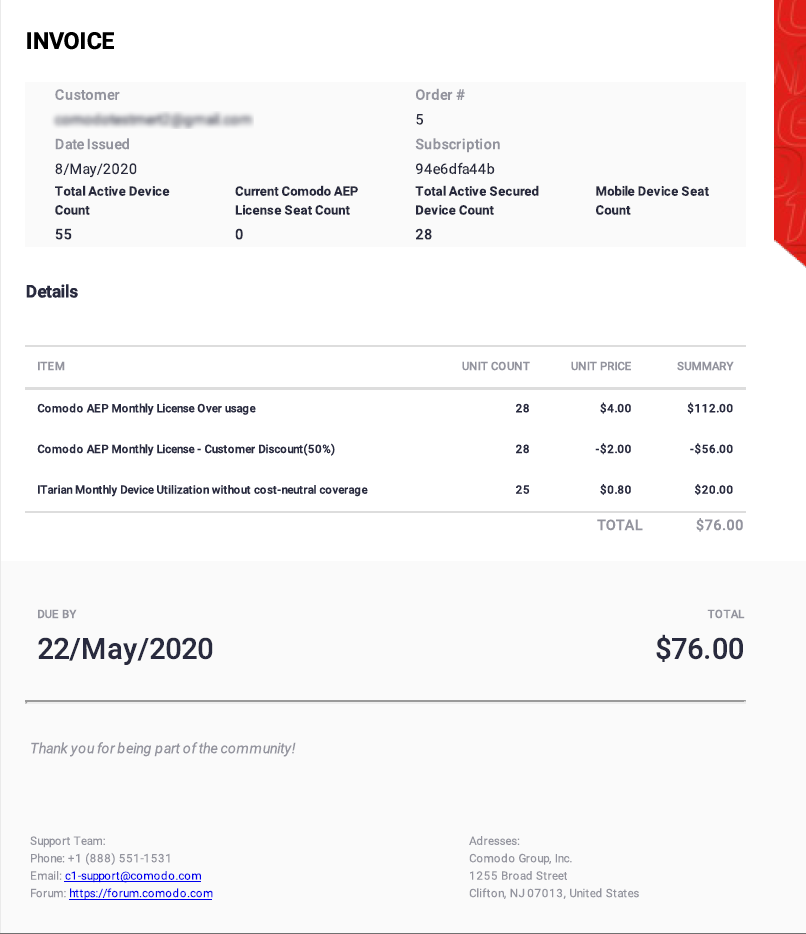This screenshot has height=934, width=806.
Task: Click the UNIT PRICE column header
Action: tap(600, 366)
